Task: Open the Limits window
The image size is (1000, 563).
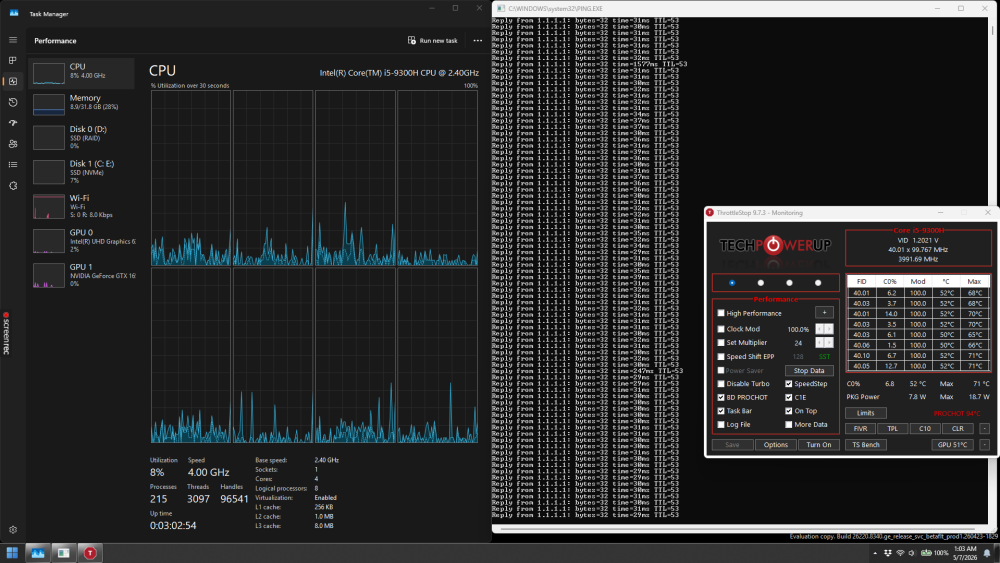Action: pyautogui.click(x=865, y=413)
